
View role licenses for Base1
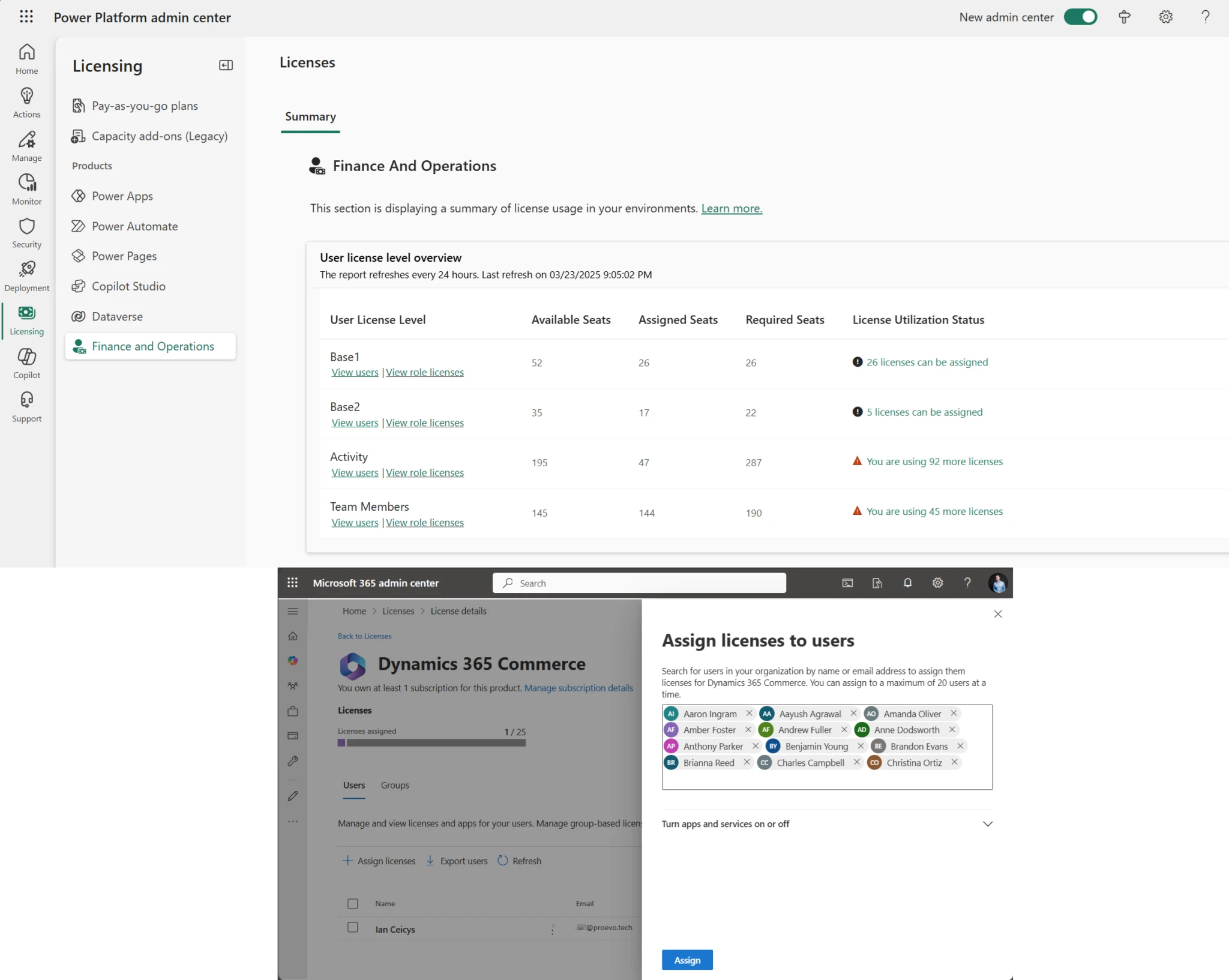click(x=425, y=372)
